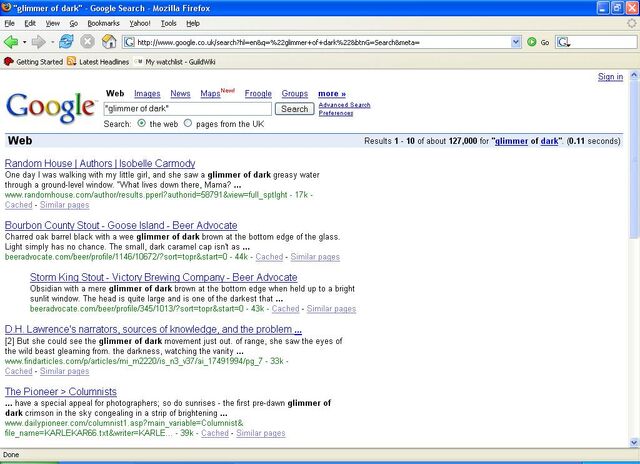
Task: Click Cached link for Storm King Stout
Action: [x=285, y=309]
